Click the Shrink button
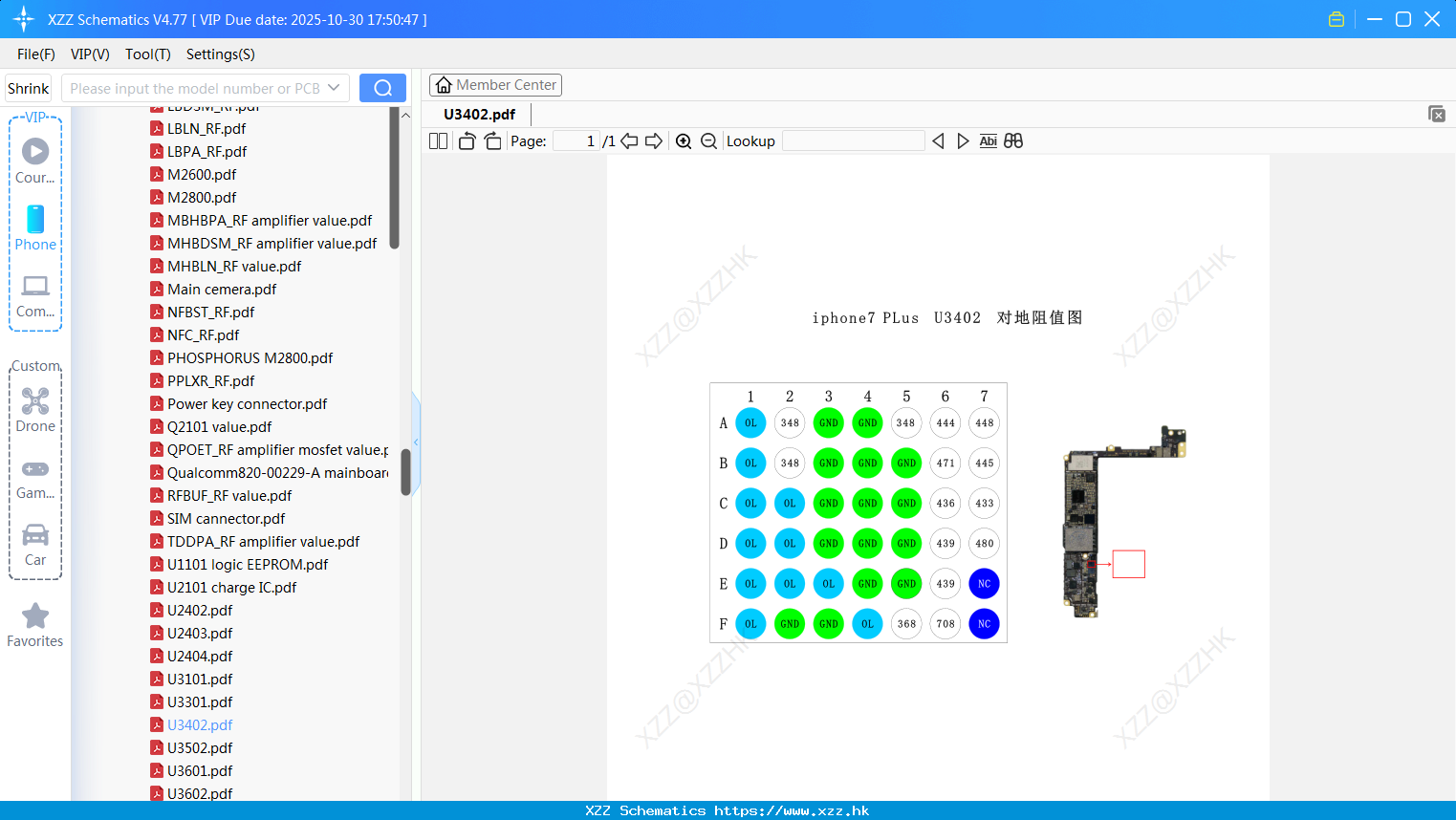This screenshot has height=820, width=1456. pyautogui.click(x=29, y=88)
